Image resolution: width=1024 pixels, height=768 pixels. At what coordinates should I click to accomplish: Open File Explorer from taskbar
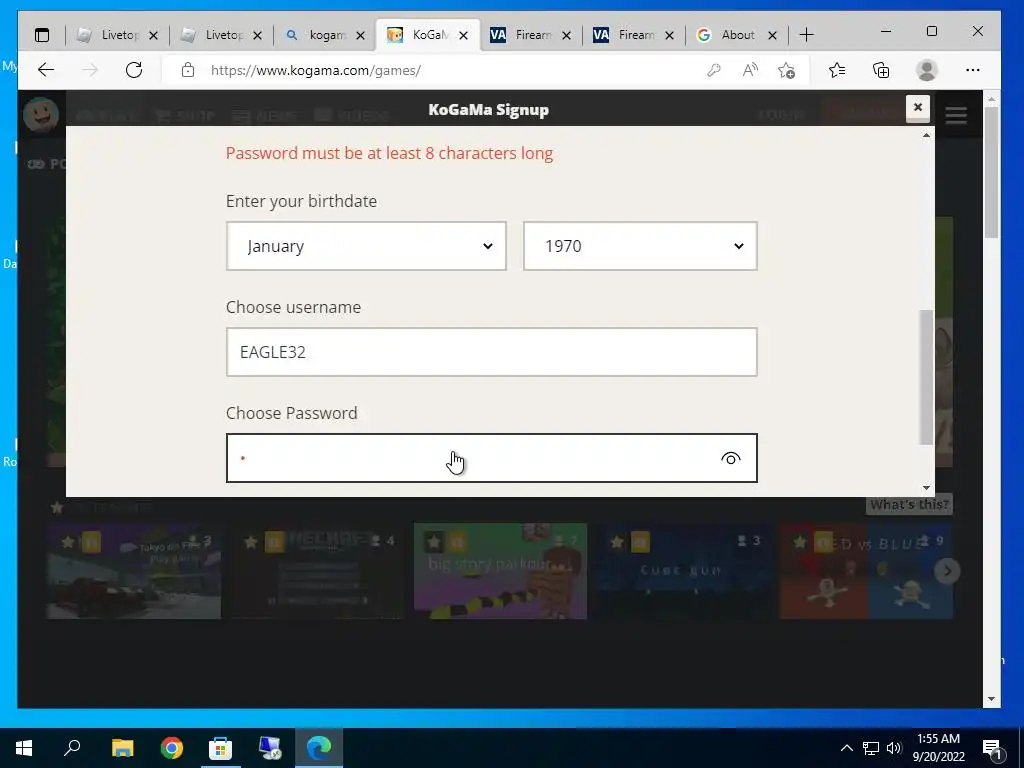[x=122, y=748]
